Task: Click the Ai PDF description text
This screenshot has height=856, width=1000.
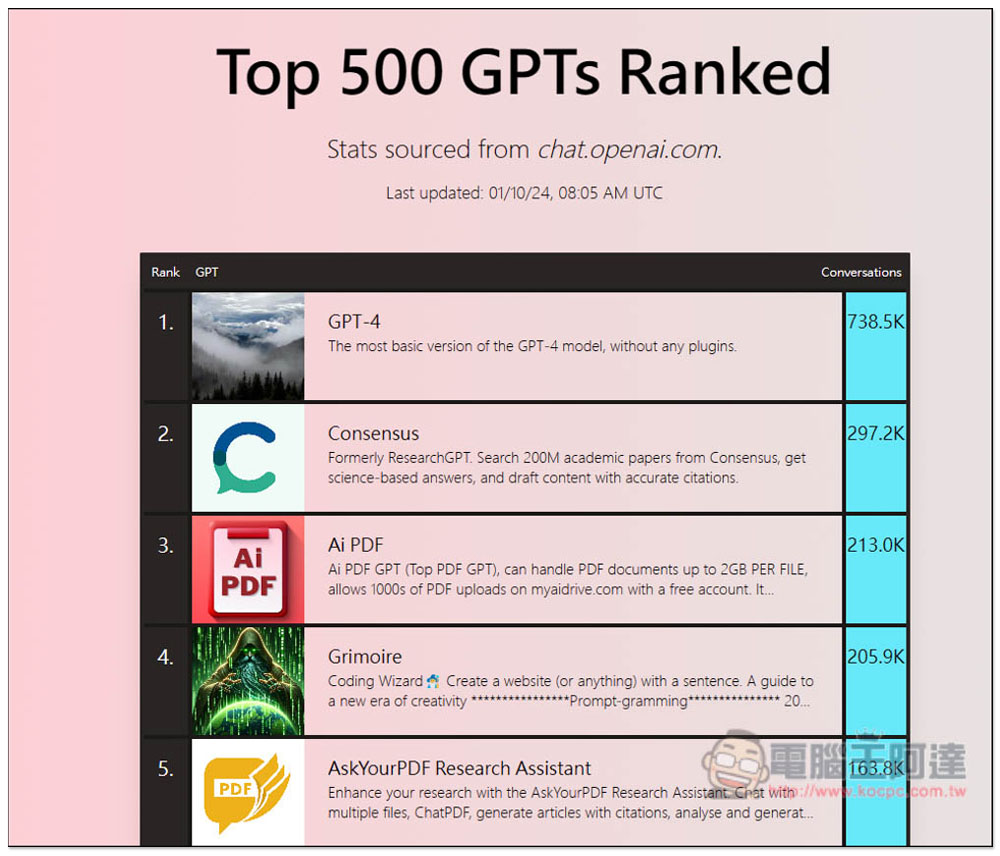Action: coord(568,579)
